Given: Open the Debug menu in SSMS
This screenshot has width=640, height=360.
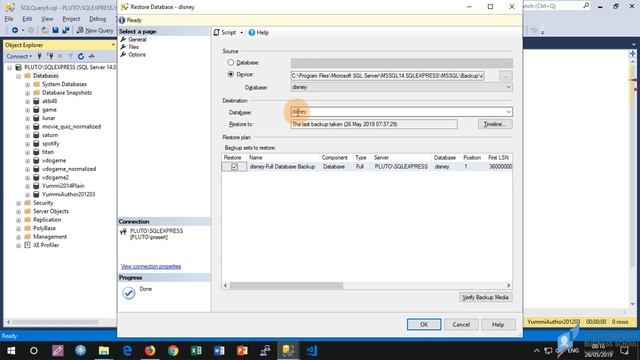Looking at the screenshot, I should (97, 19).
